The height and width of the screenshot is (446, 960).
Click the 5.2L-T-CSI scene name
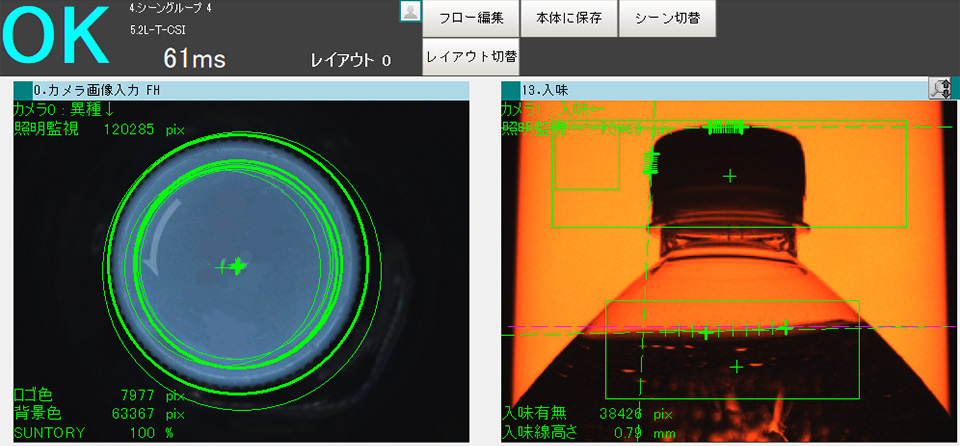point(158,30)
